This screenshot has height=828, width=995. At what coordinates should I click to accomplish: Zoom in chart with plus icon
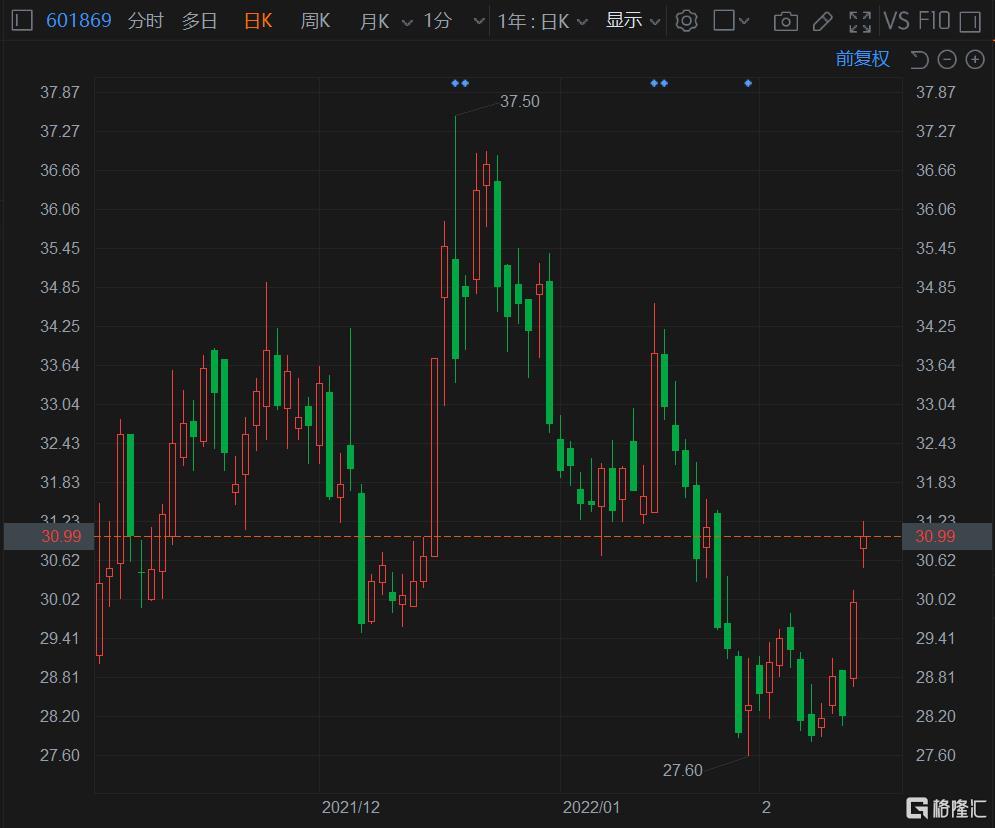pos(974,60)
